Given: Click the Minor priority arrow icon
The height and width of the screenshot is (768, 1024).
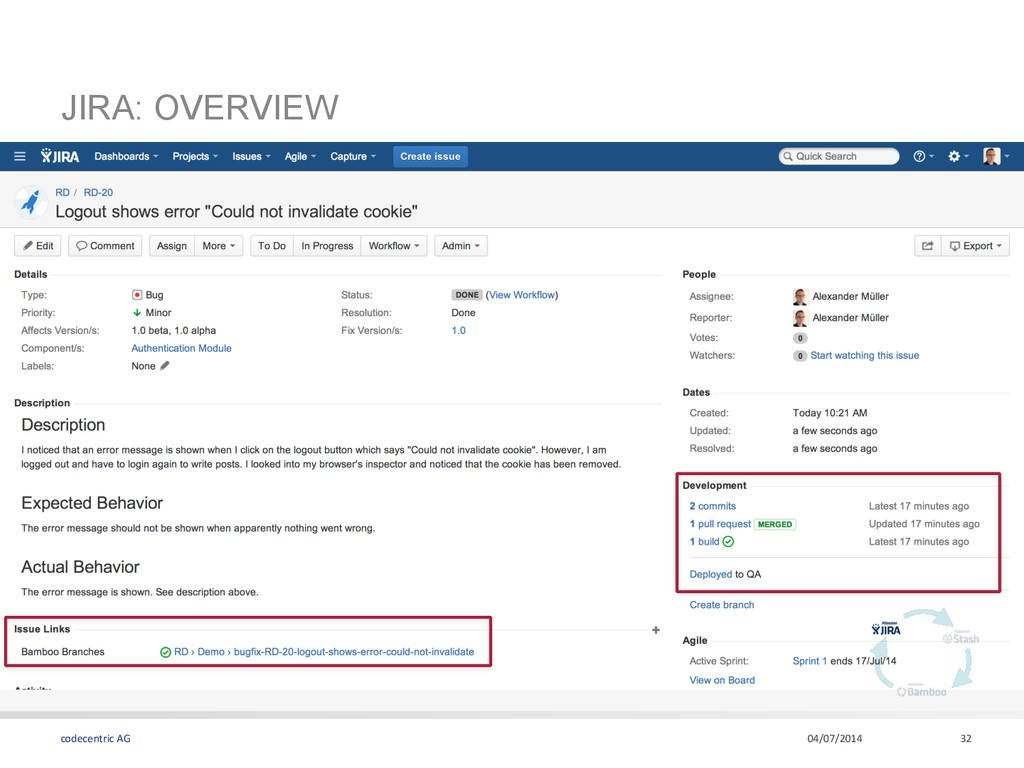Looking at the screenshot, I should [136, 313].
